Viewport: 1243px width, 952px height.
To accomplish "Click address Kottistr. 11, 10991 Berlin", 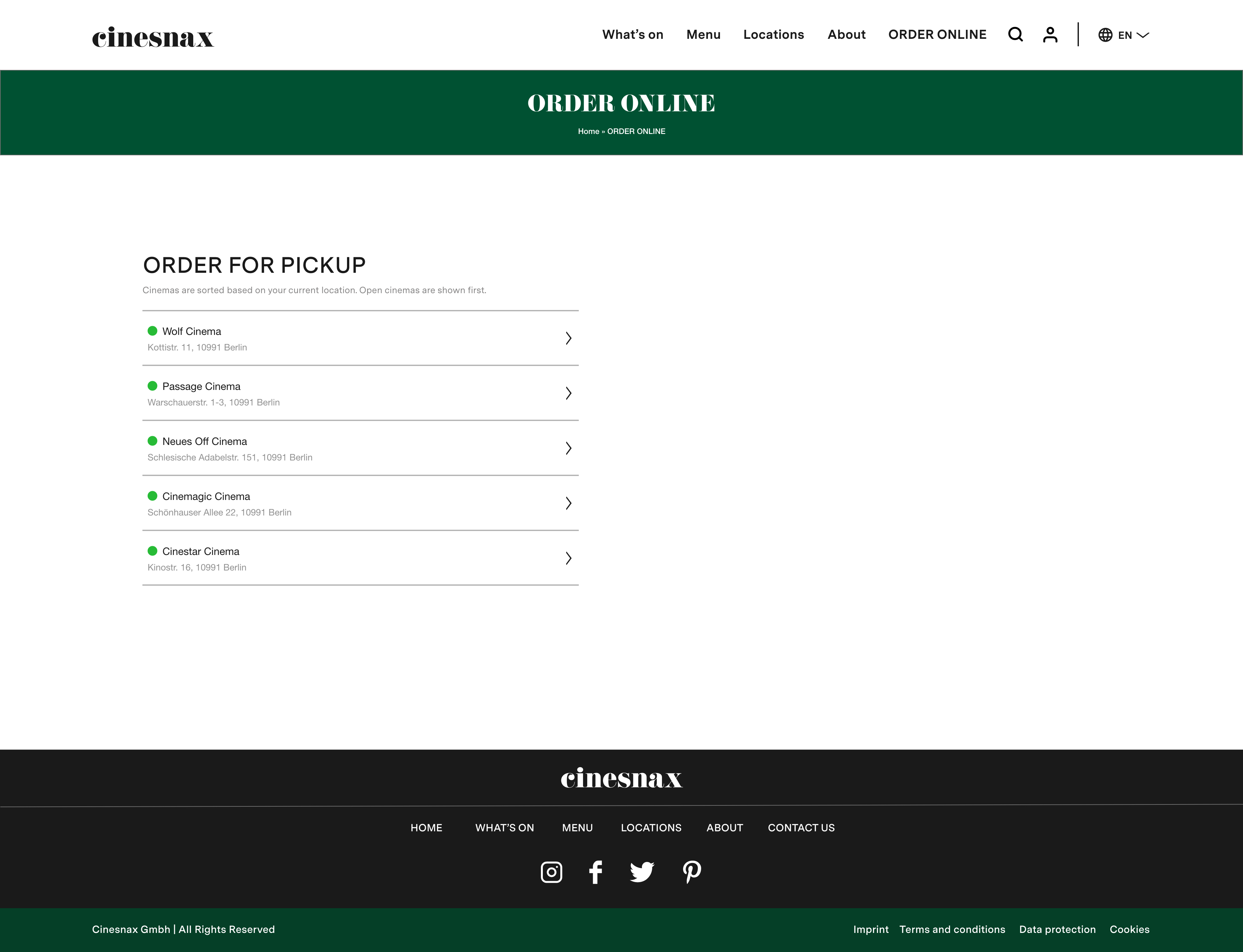I will pyautogui.click(x=197, y=347).
